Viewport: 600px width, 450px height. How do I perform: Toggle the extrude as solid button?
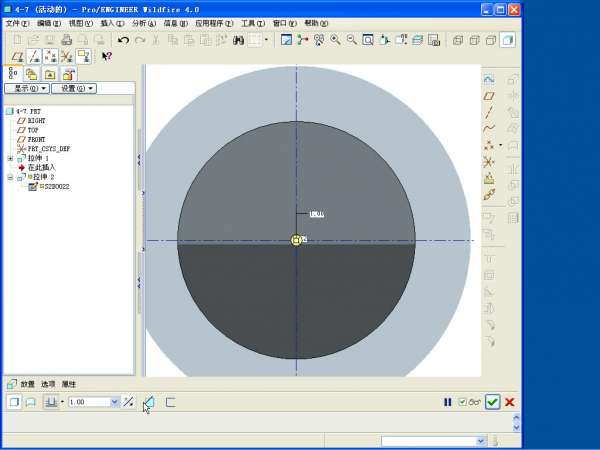[x=14, y=402]
